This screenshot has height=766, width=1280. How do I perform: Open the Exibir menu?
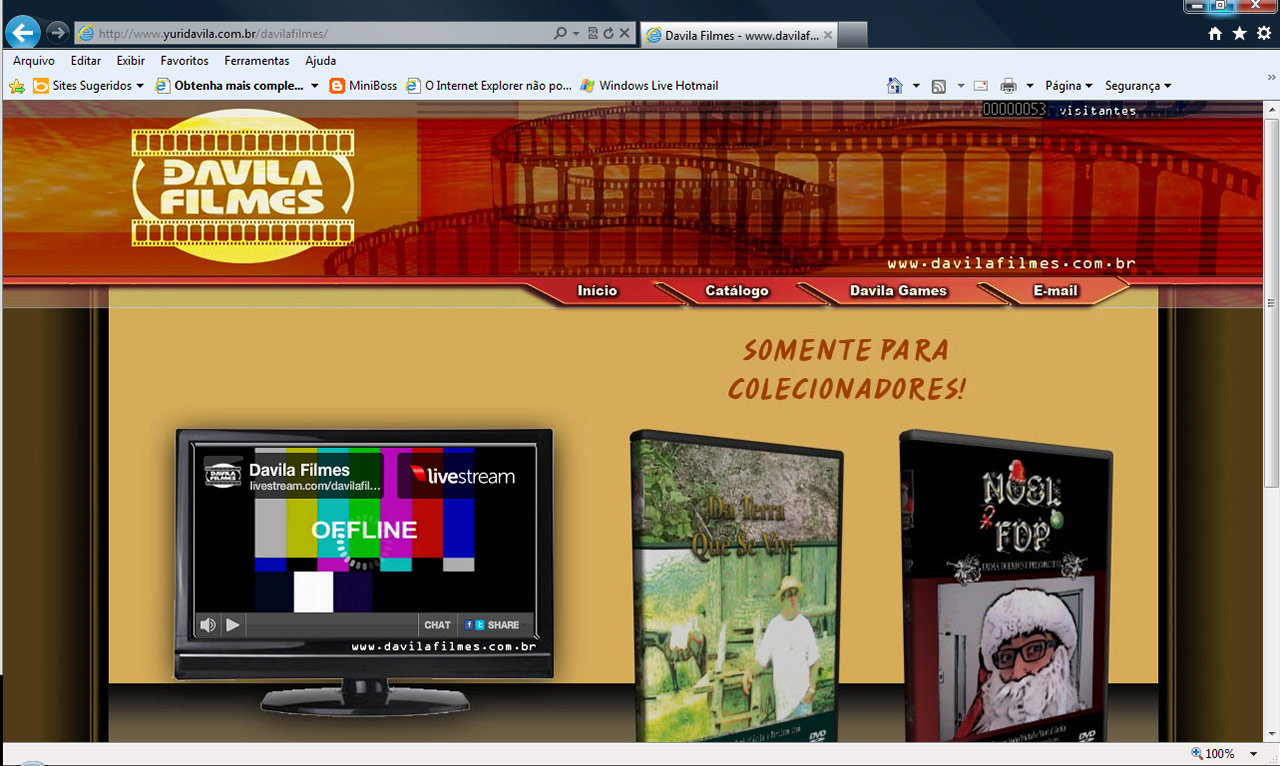click(131, 61)
